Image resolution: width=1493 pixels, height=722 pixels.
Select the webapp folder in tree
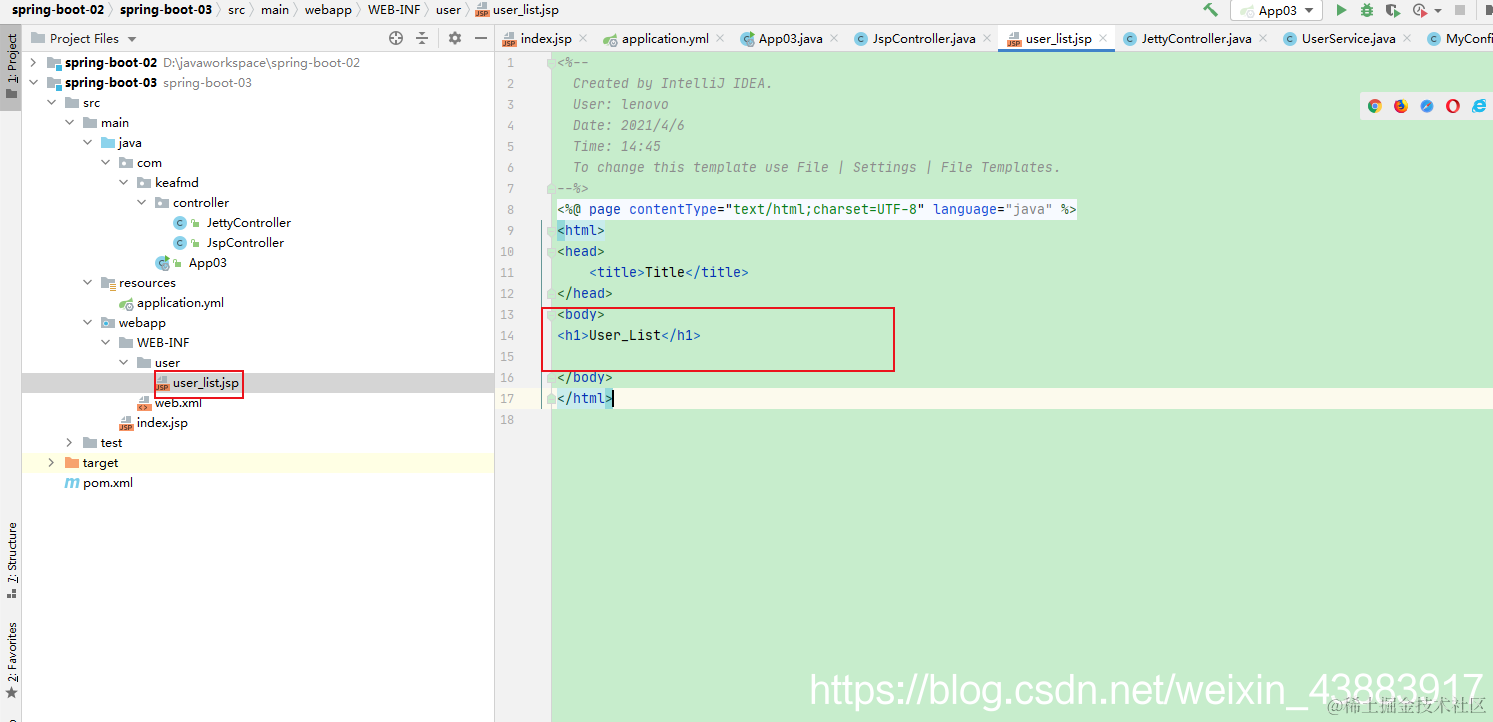pos(142,322)
